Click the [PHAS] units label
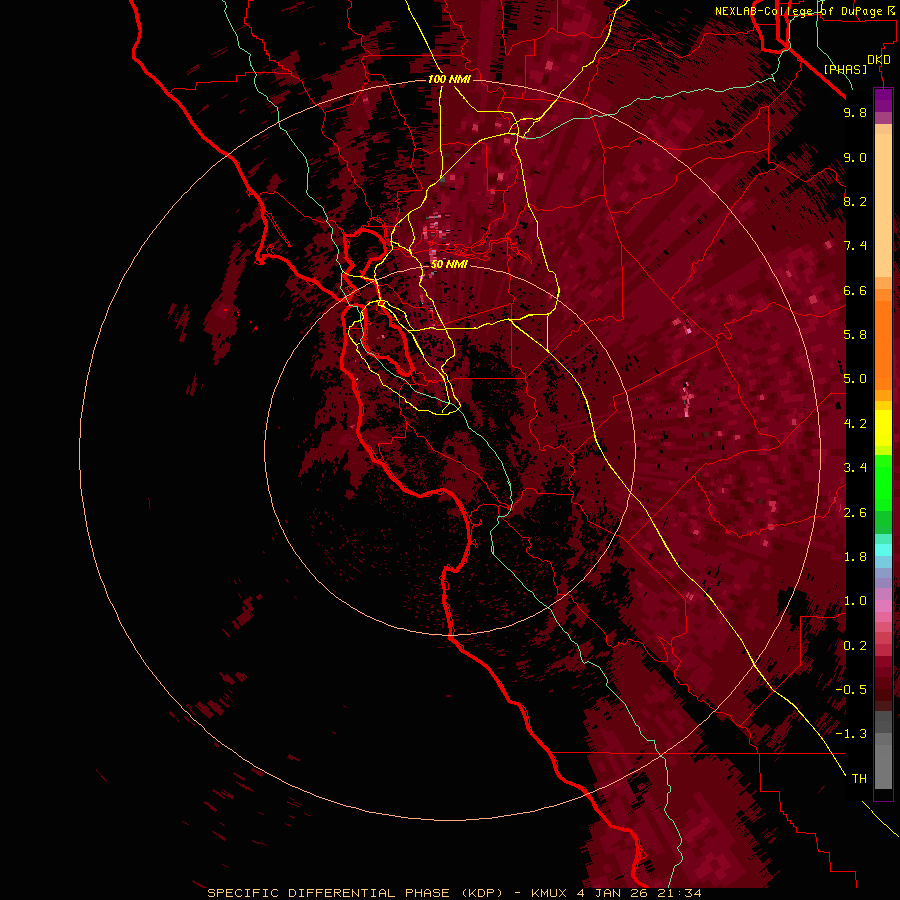The image size is (900, 900). pos(845,69)
